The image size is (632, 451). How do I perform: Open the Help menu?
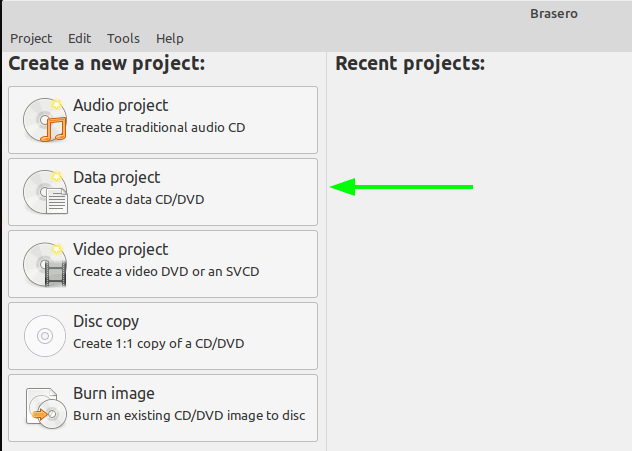tap(170, 38)
